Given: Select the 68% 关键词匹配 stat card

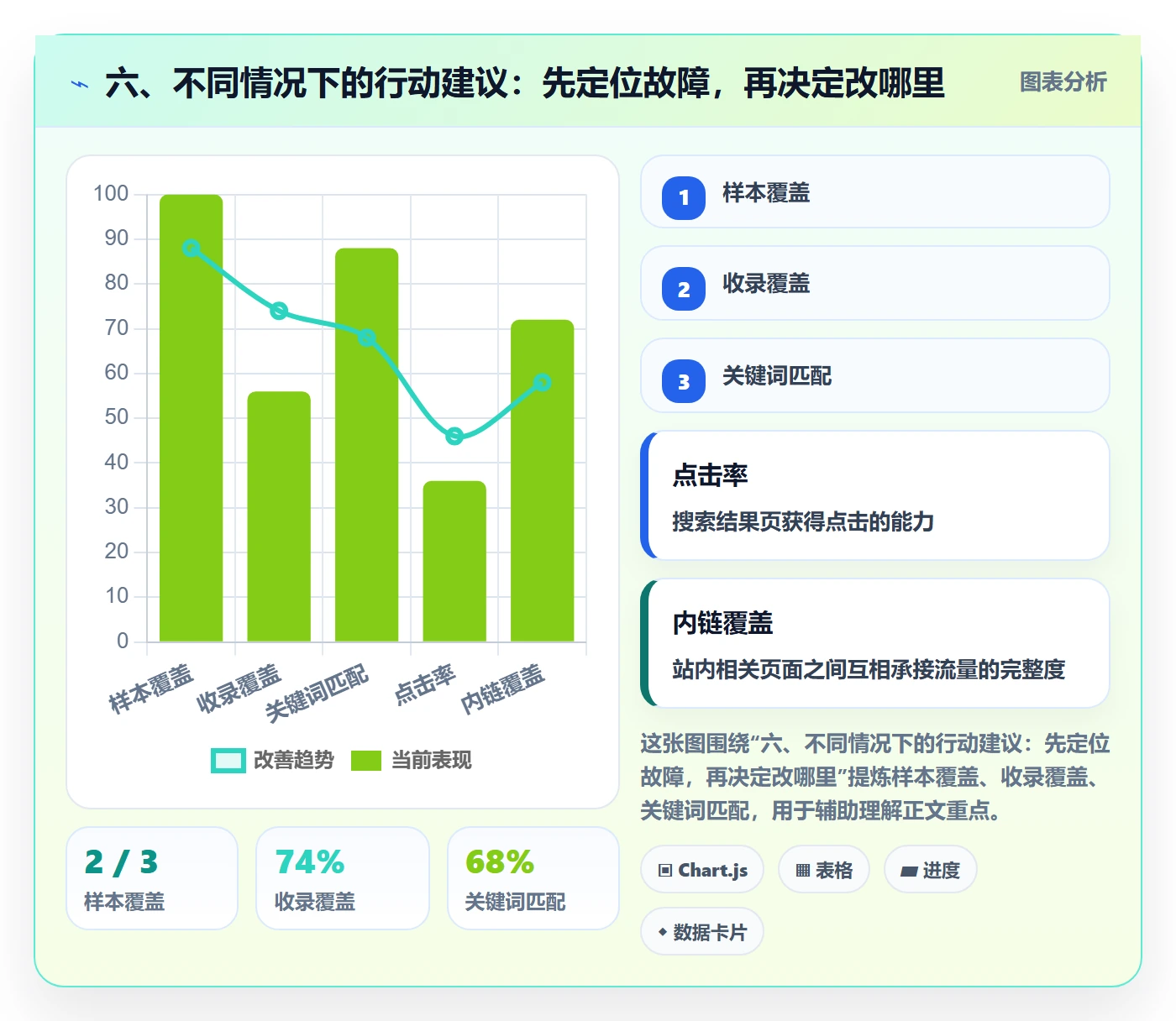Looking at the screenshot, I should [x=533, y=878].
